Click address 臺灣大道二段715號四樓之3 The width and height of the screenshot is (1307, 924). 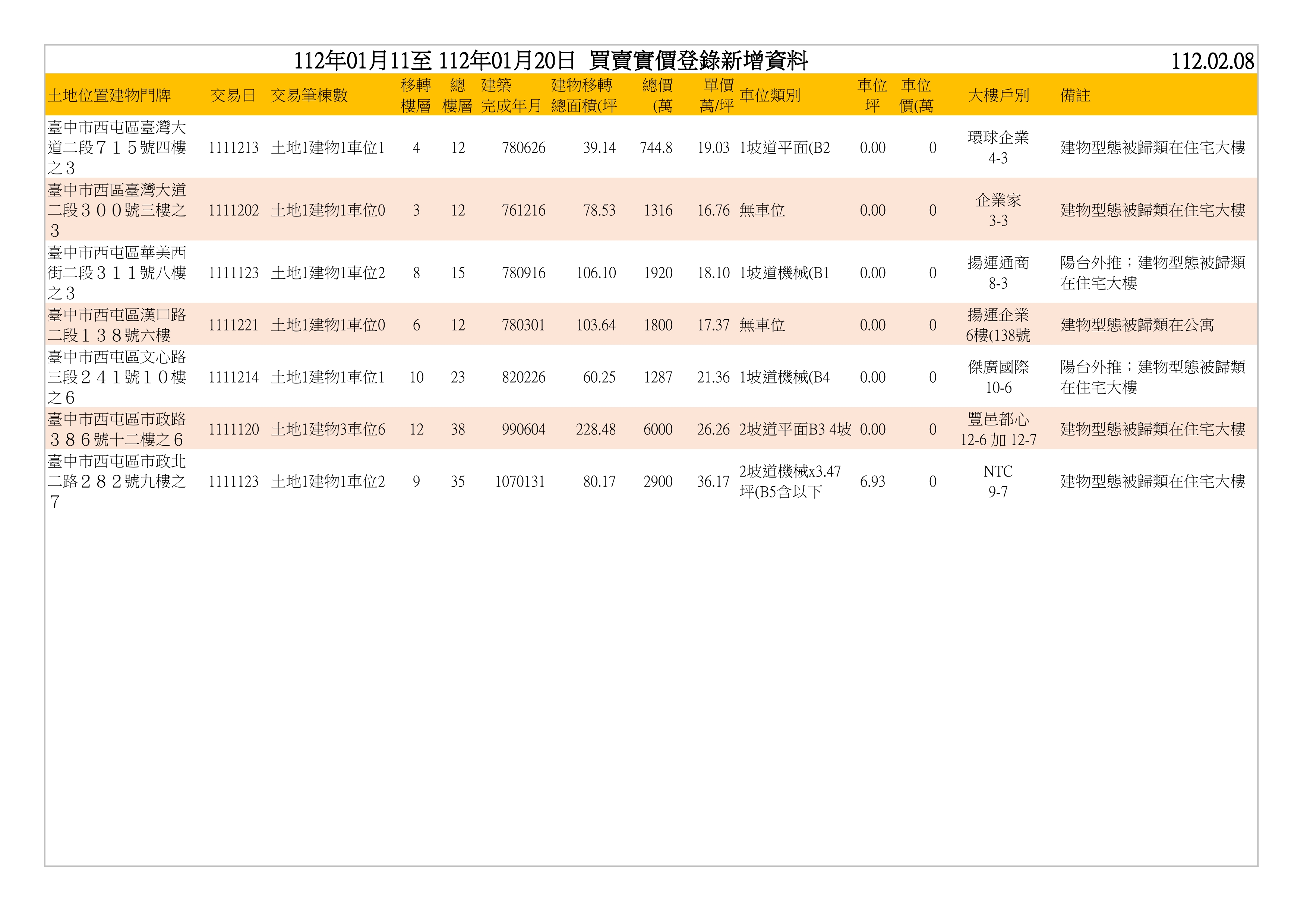(x=117, y=148)
